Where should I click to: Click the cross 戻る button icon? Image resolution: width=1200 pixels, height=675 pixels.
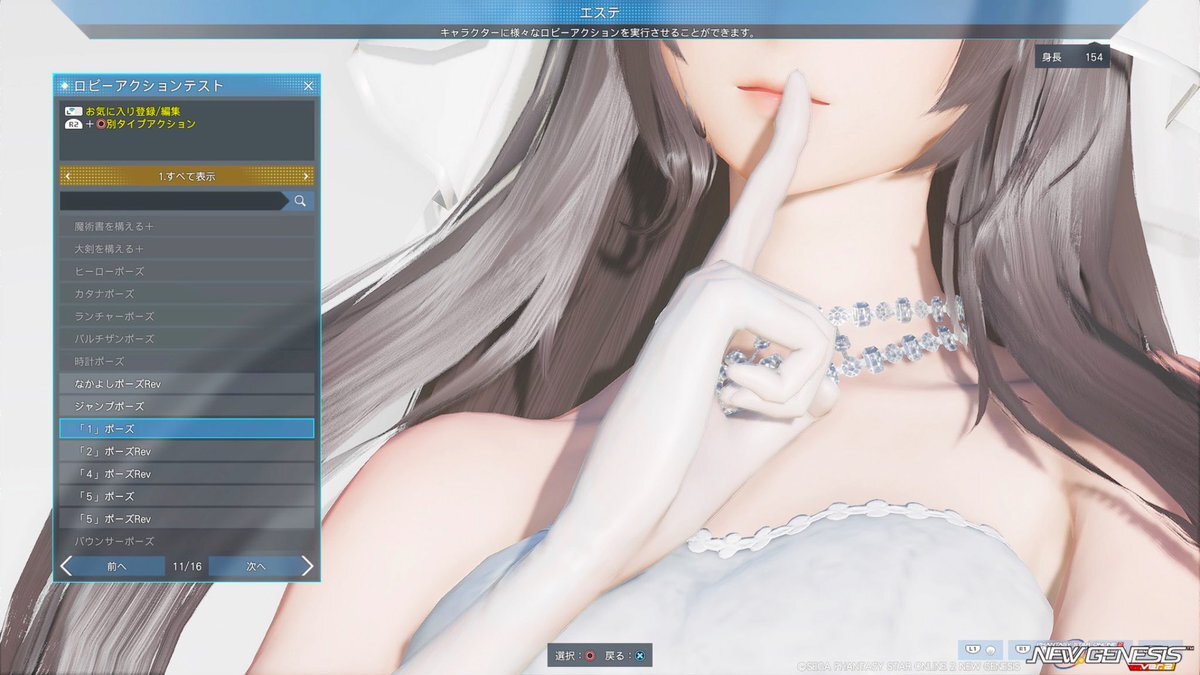tap(640, 656)
